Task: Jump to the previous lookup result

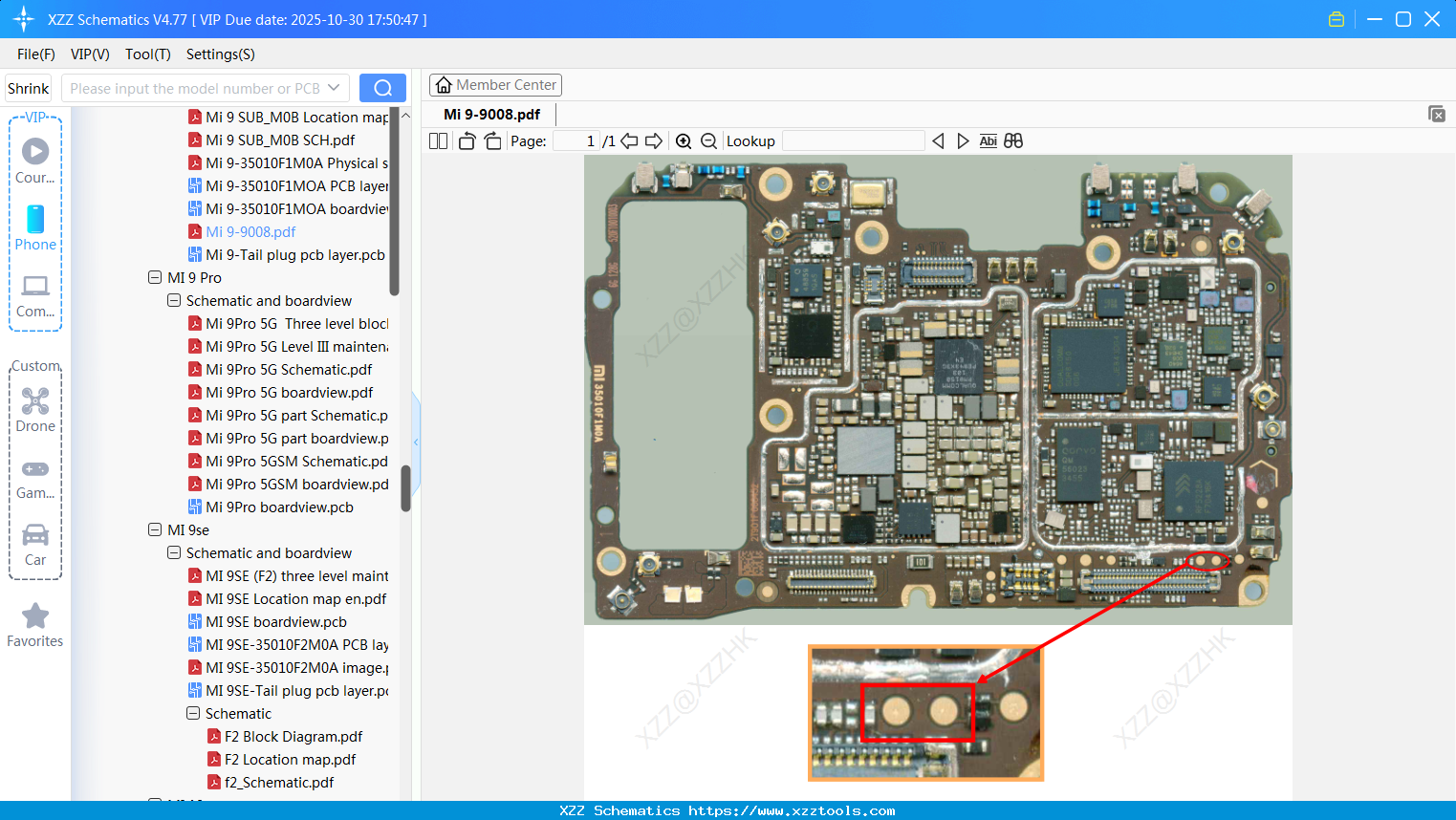Action: pyautogui.click(x=938, y=141)
